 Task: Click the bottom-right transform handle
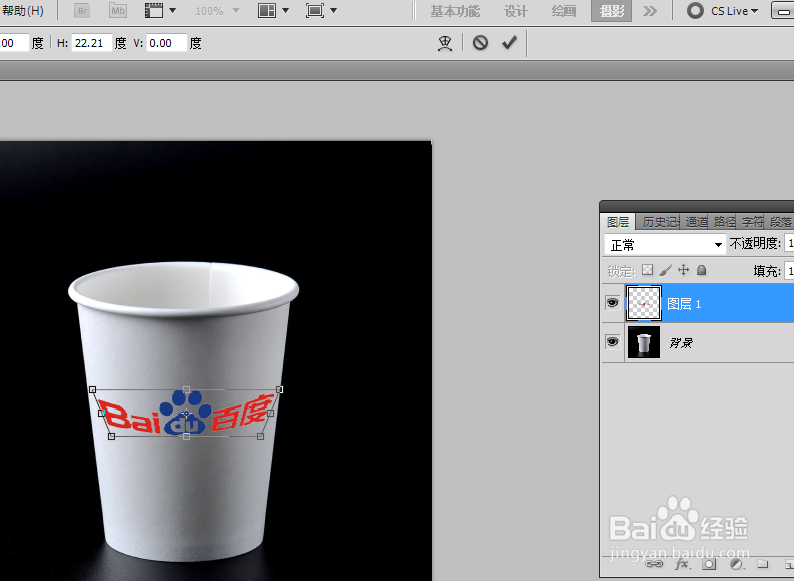tap(260, 436)
